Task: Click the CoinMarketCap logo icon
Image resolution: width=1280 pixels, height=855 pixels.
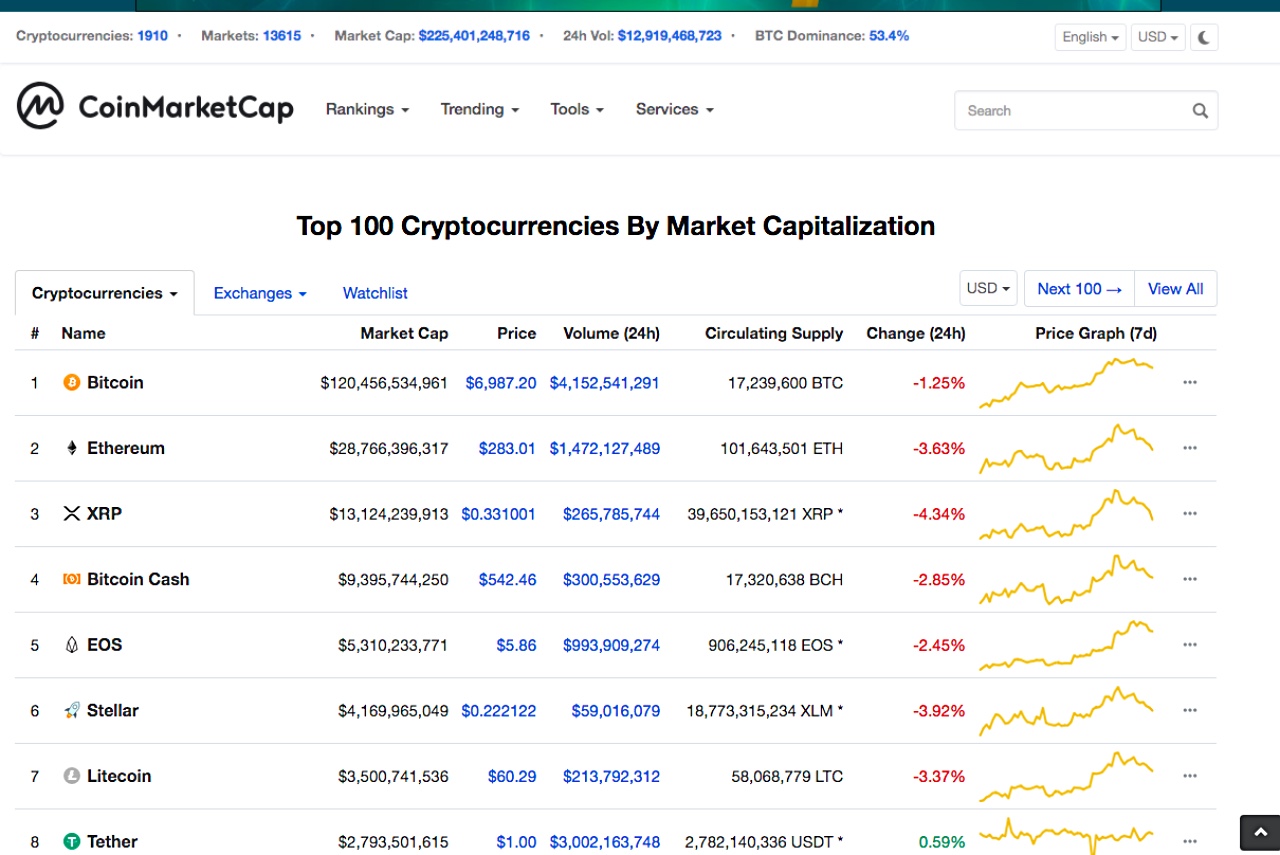Action: click(40, 106)
